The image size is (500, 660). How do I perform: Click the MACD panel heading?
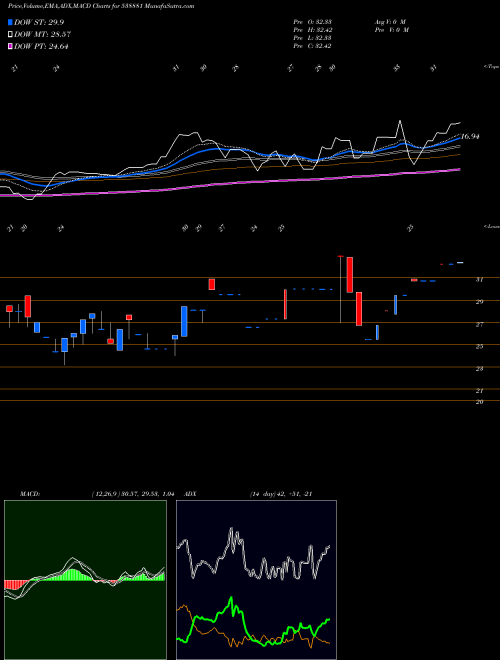pyautogui.click(x=29, y=494)
